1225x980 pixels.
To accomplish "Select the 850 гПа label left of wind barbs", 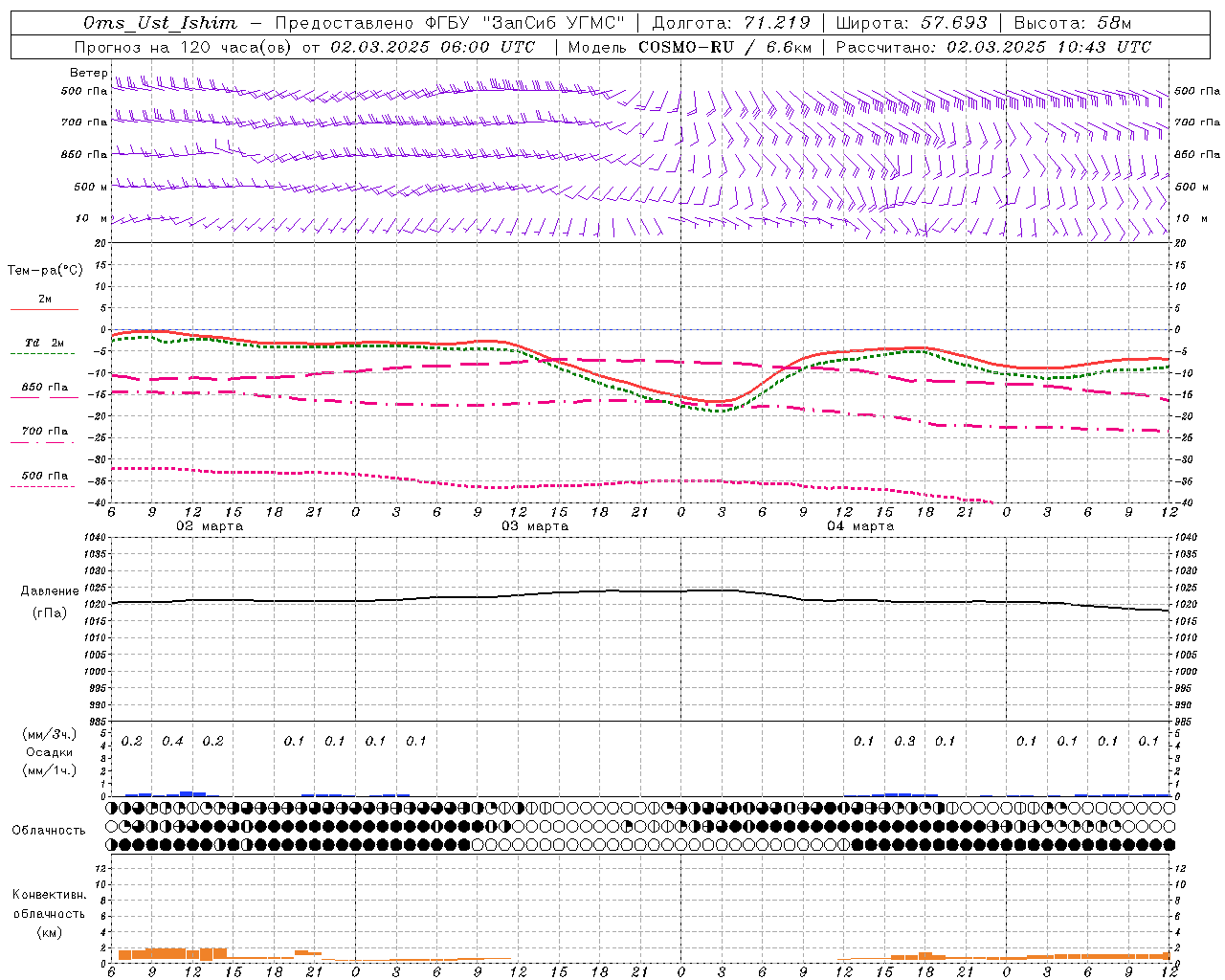I will 84,154.
